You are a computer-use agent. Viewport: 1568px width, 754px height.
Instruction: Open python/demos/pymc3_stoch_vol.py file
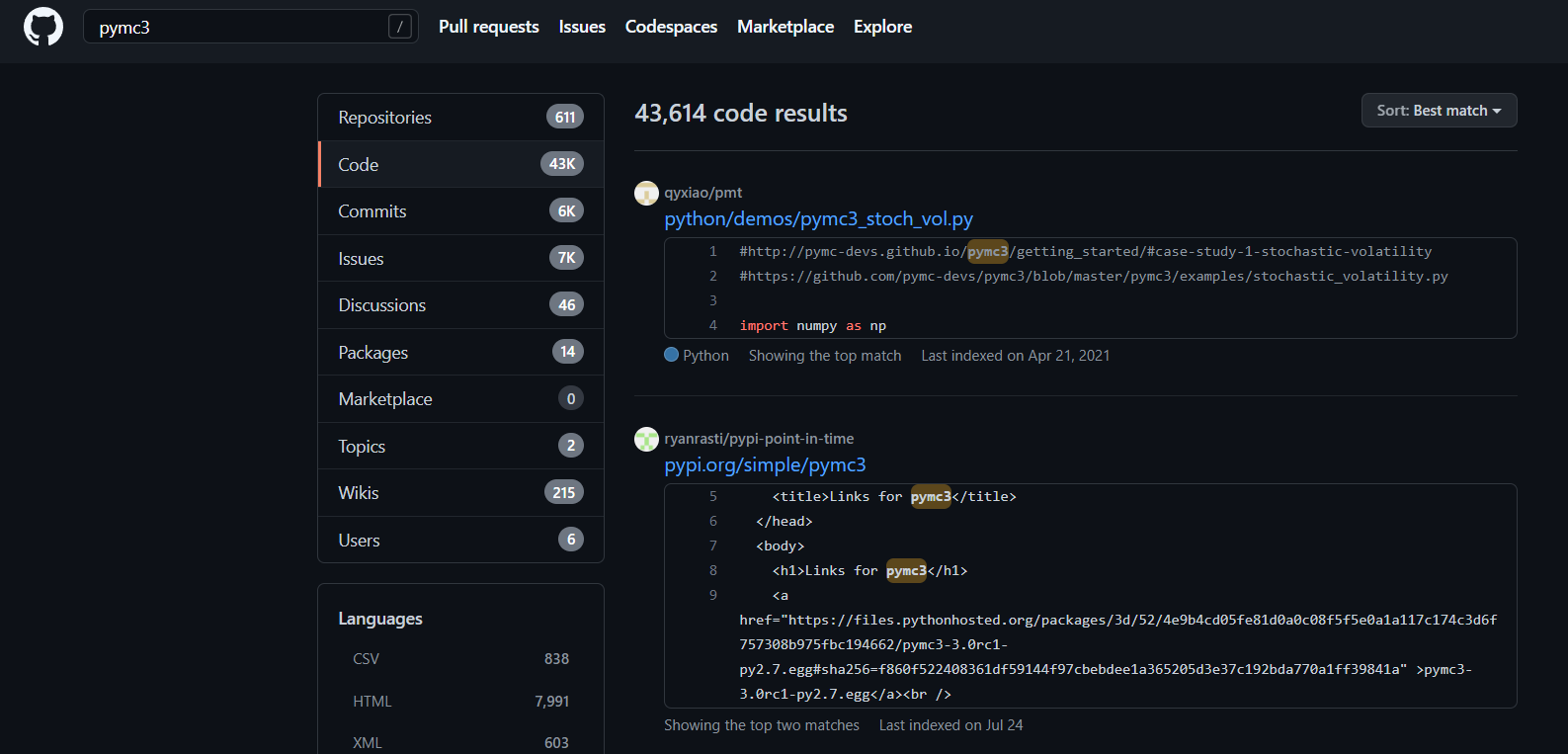point(818,218)
